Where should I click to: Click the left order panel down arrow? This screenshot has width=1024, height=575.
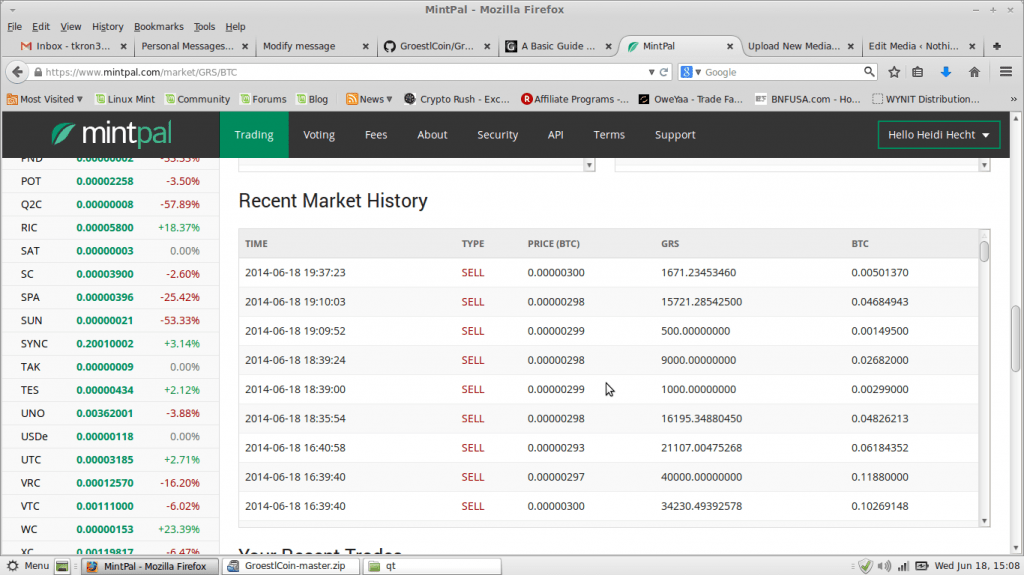pyautogui.click(x=589, y=165)
